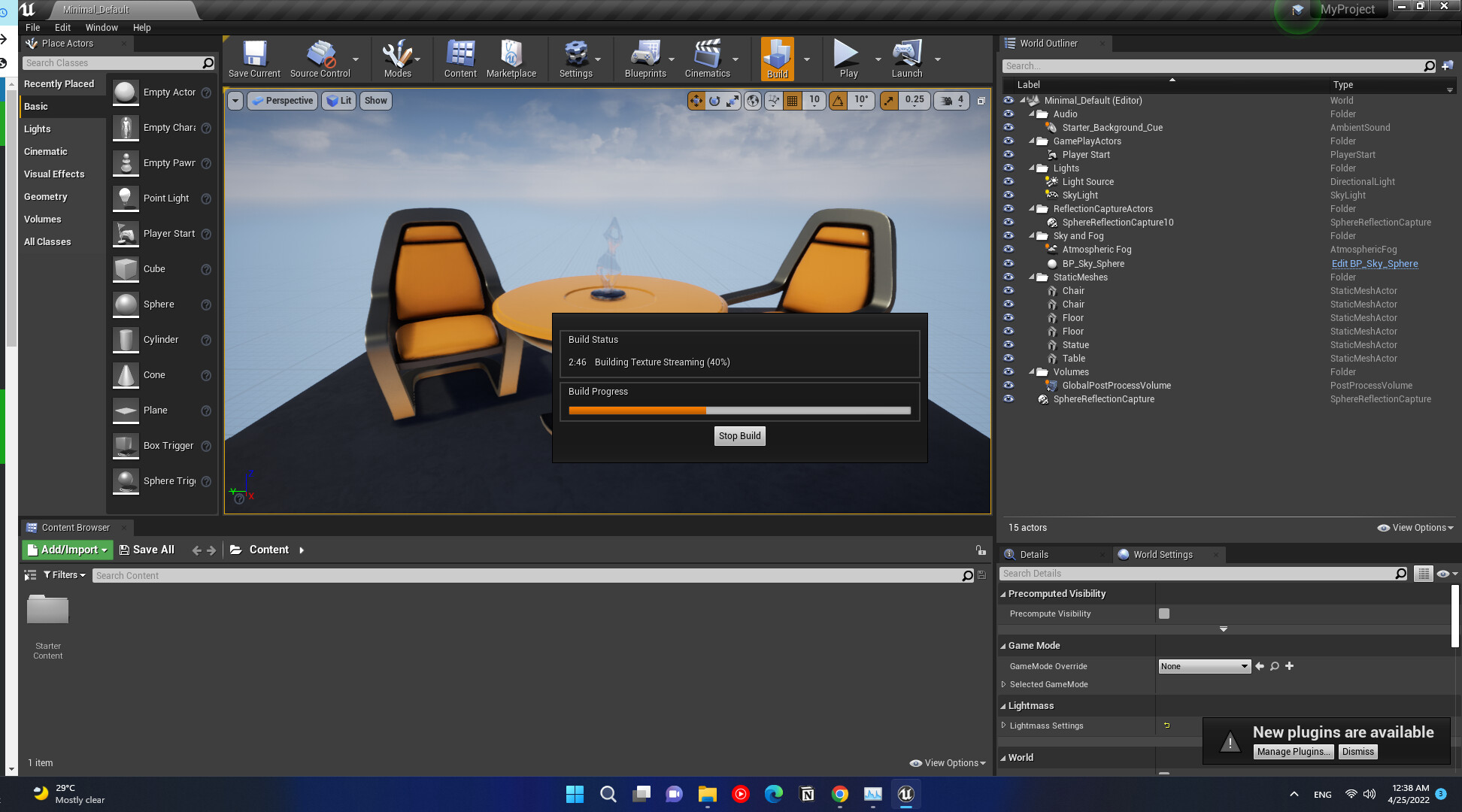Image resolution: width=1462 pixels, height=812 pixels.
Task: Enable the Precompute Visibility checkbox
Action: point(1164,614)
